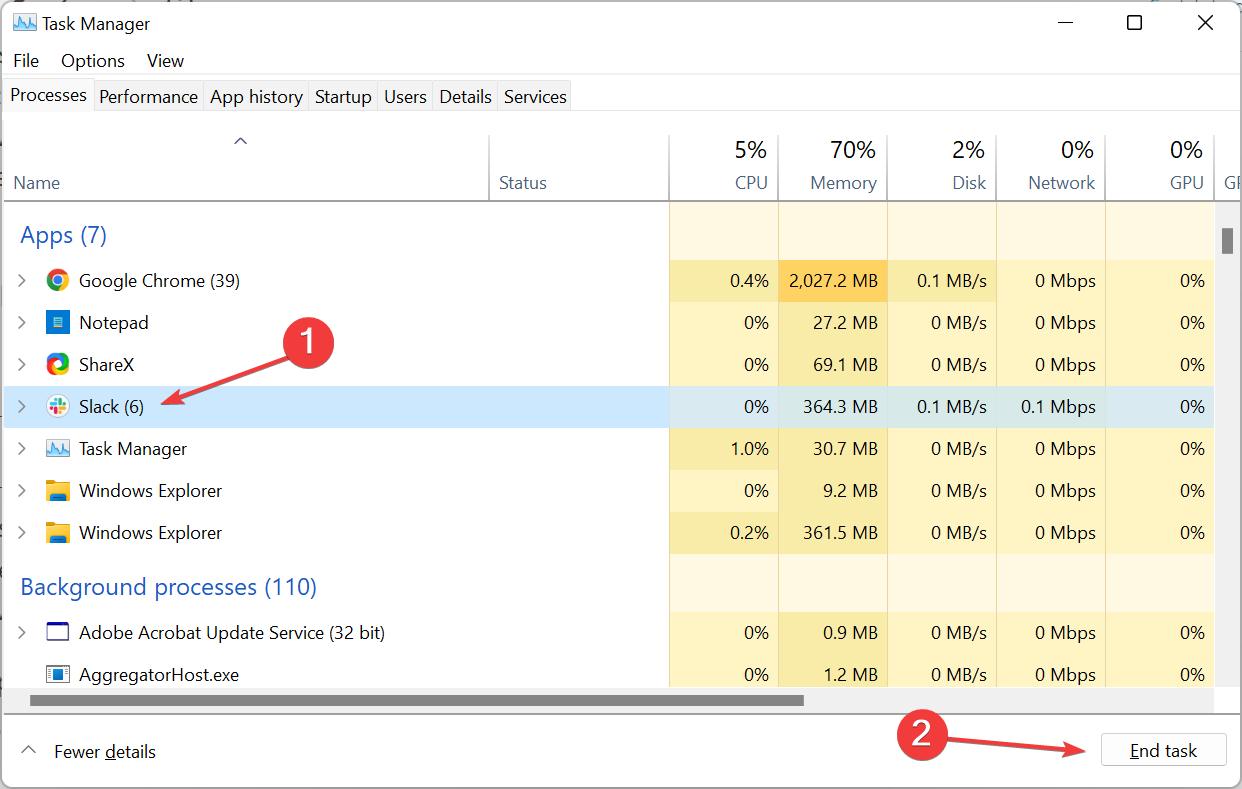Image resolution: width=1242 pixels, height=789 pixels.
Task: Sort by Disk column header
Action: [x=941, y=168]
